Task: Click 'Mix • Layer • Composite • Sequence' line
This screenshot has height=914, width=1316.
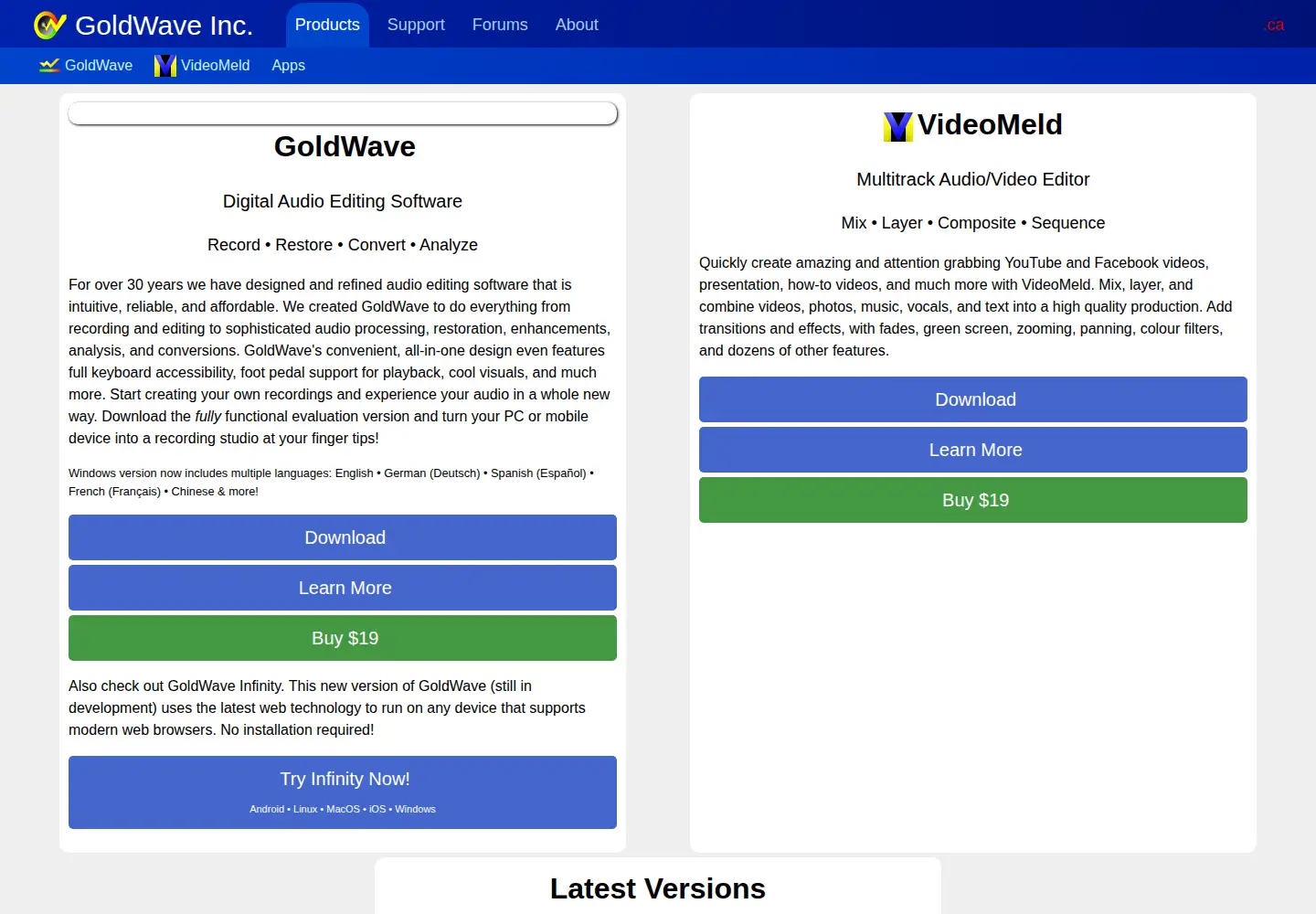Action: click(973, 223)
